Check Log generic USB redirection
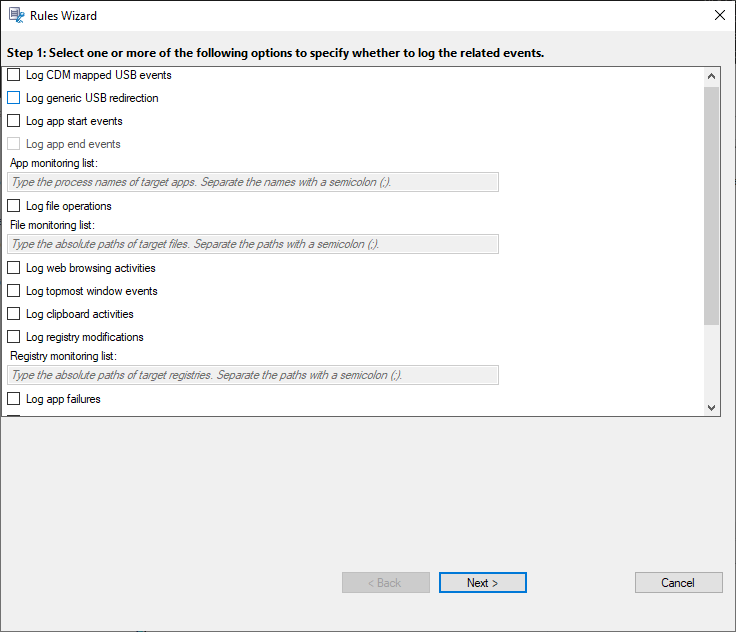736x632 pixels. tap(14, 98)
